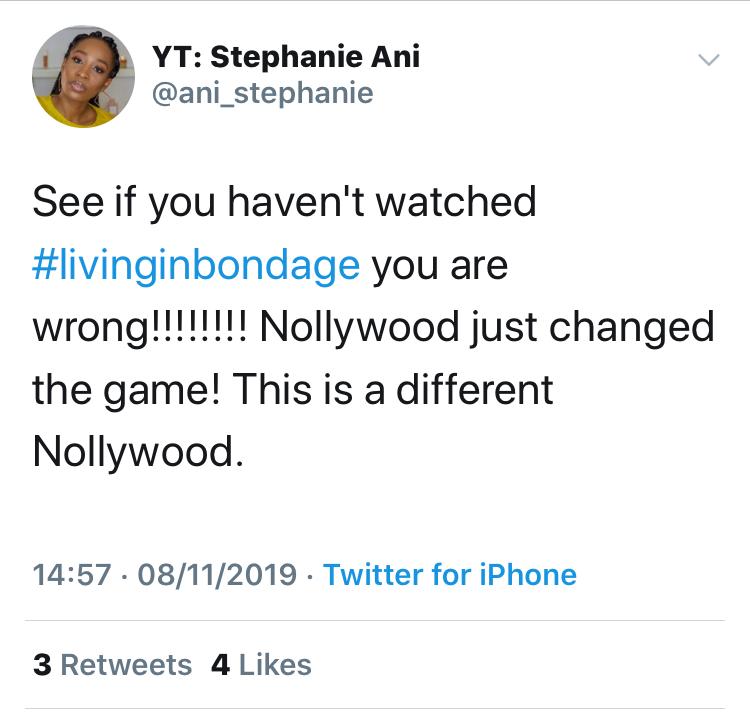Open the tweet options chevron menu
This screenshot has width=750, height=716.
click(707, 61)
